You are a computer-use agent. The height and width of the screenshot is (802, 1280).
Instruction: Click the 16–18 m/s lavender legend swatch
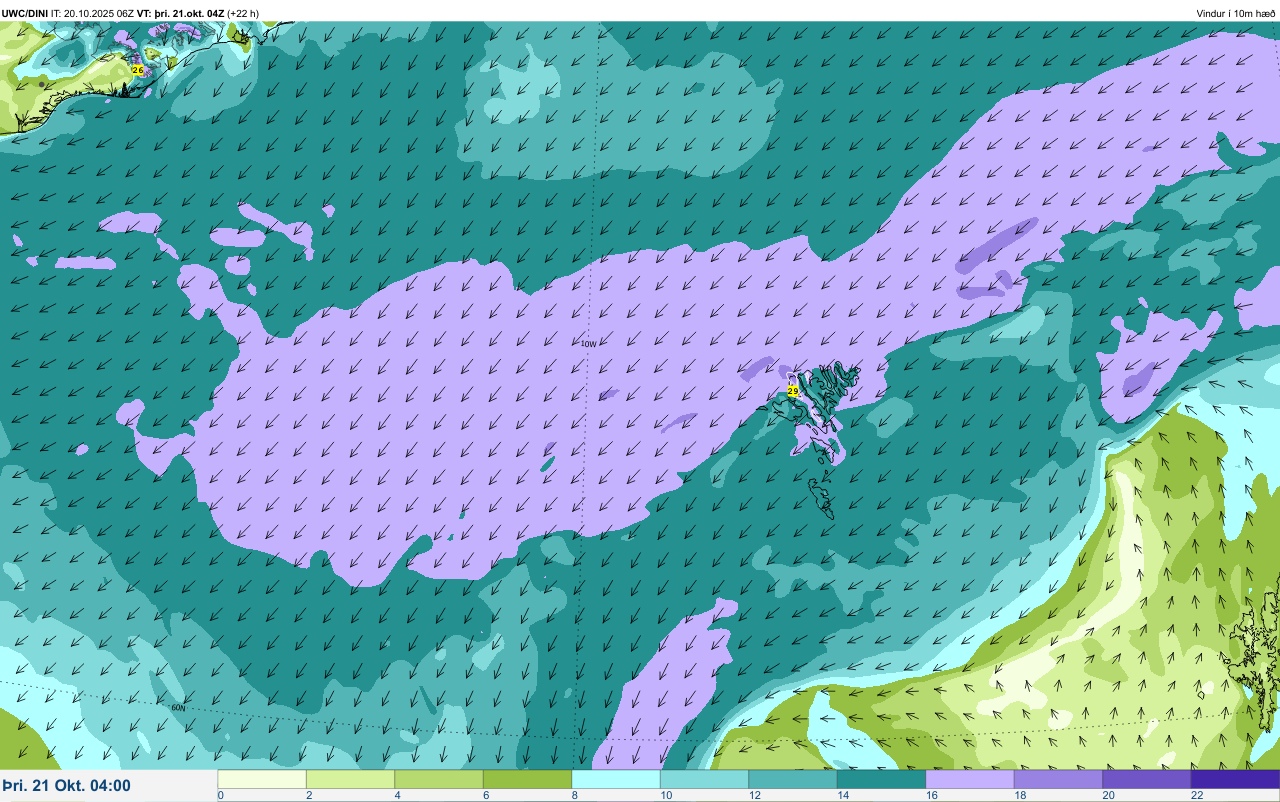point(970,779)
